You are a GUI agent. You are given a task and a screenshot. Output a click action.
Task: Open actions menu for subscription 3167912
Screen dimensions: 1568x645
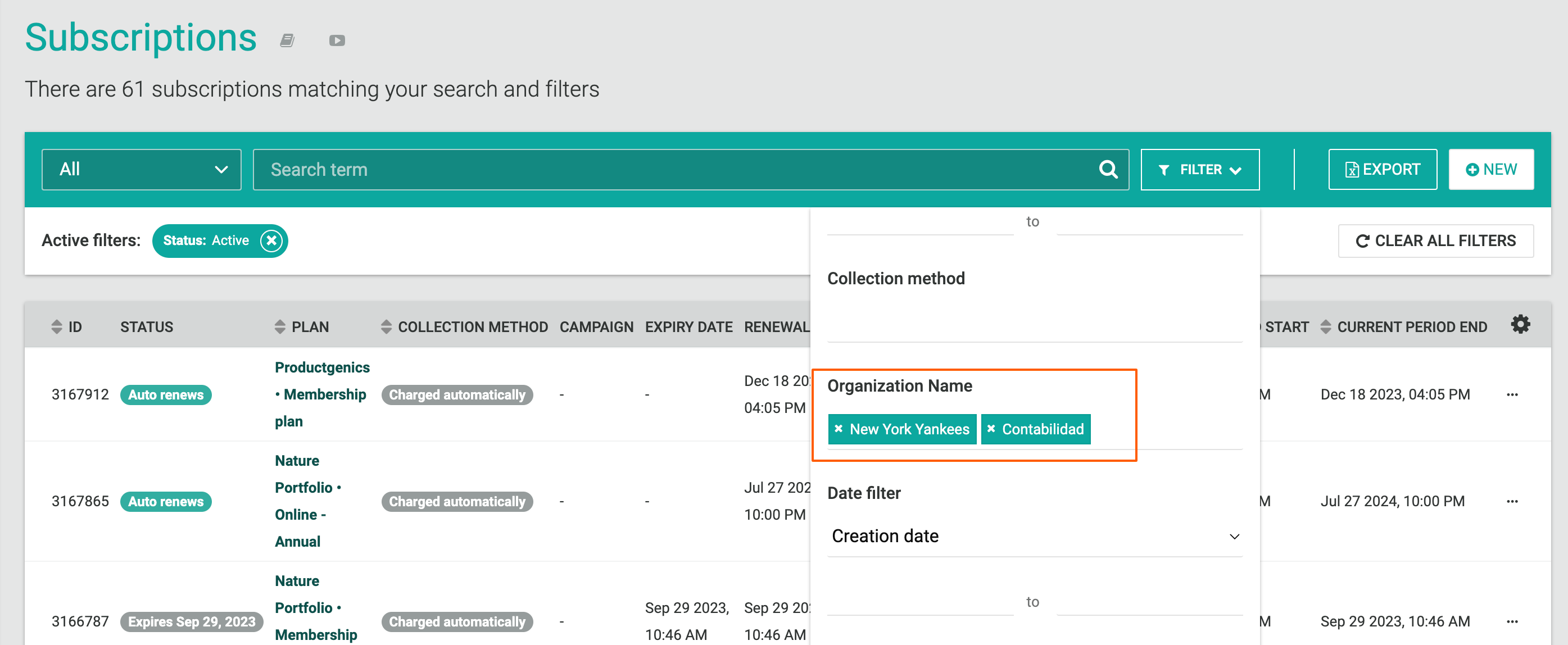[1512, 394]
